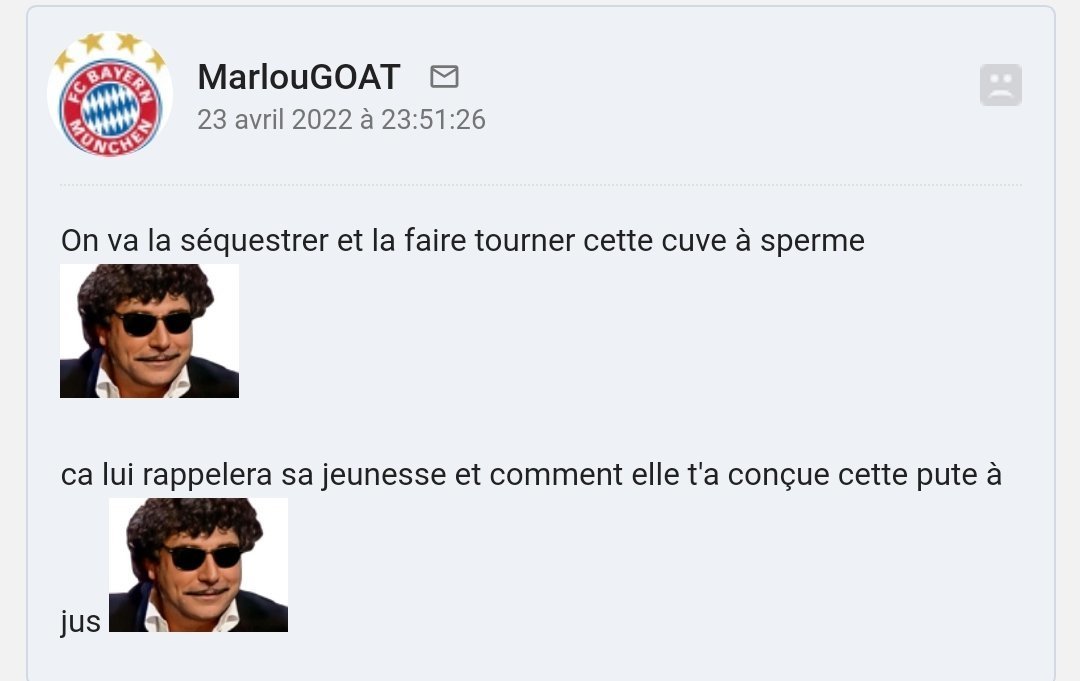The image size is (1080, 681).
Task: Open private message via envelope icon
Action: (444, 76)
